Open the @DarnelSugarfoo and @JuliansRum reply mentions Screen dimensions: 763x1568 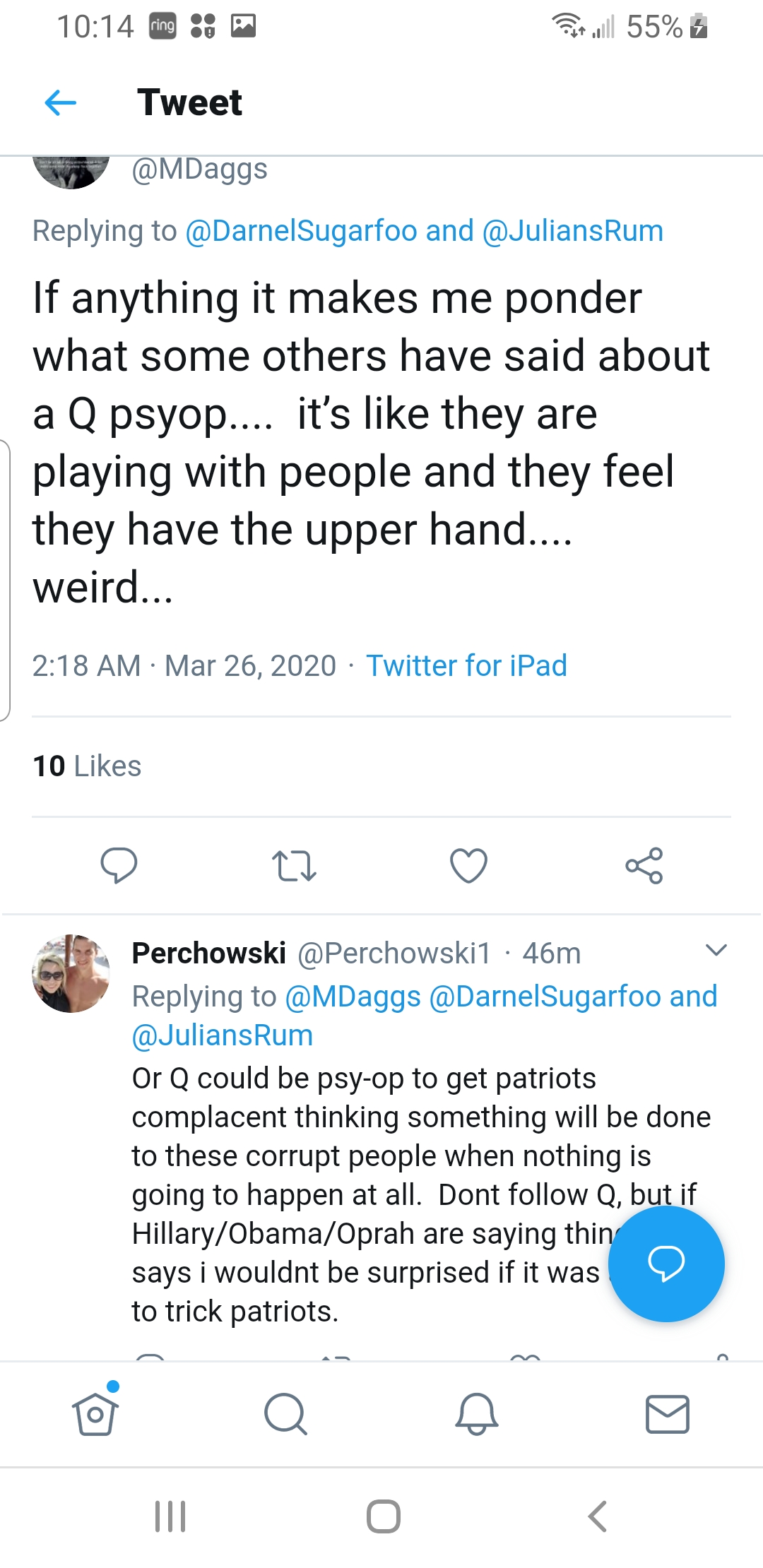click(424, 231)
